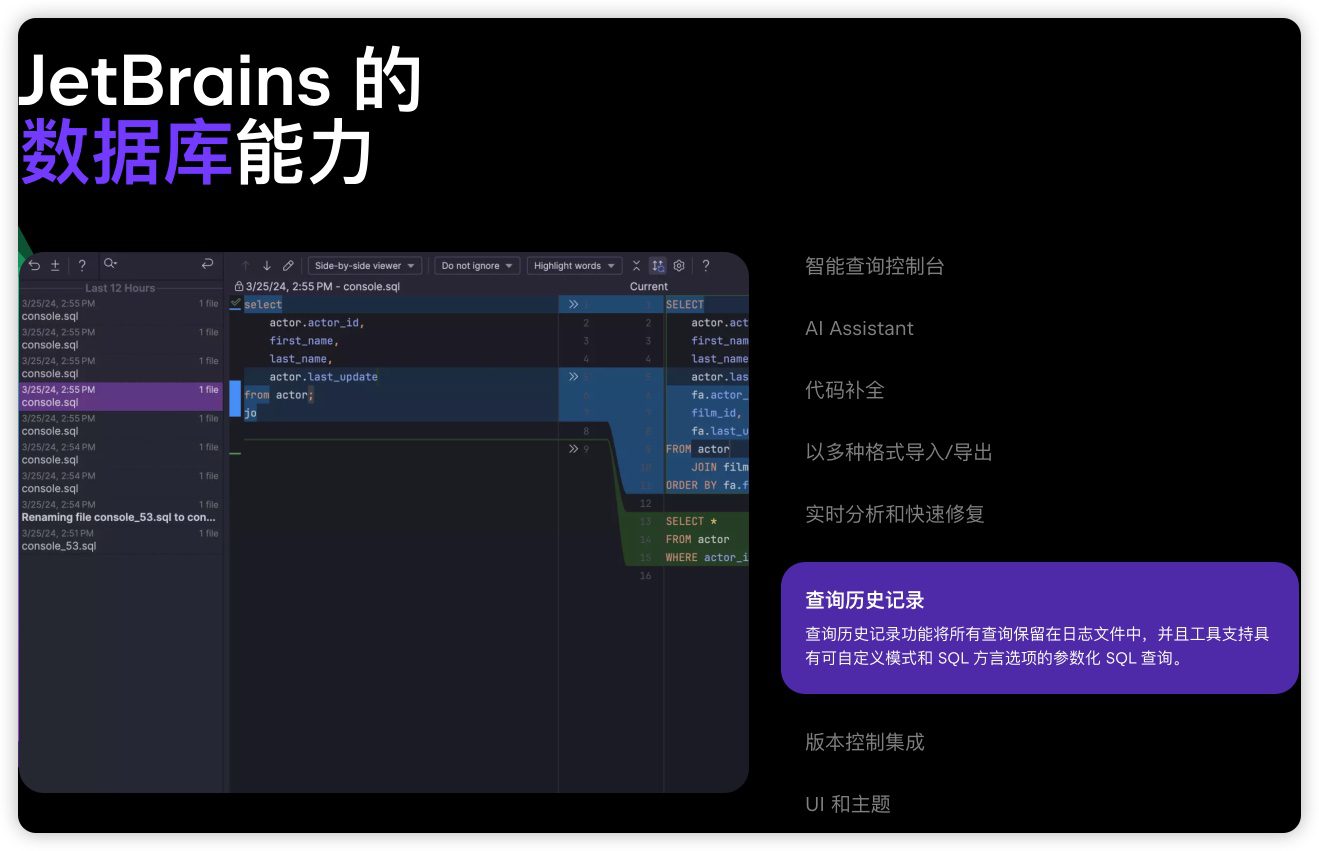Screen dimensions: 1319x851
Task: Expand the Do not ignore dropdown
Action: click(x=477, y=266)
